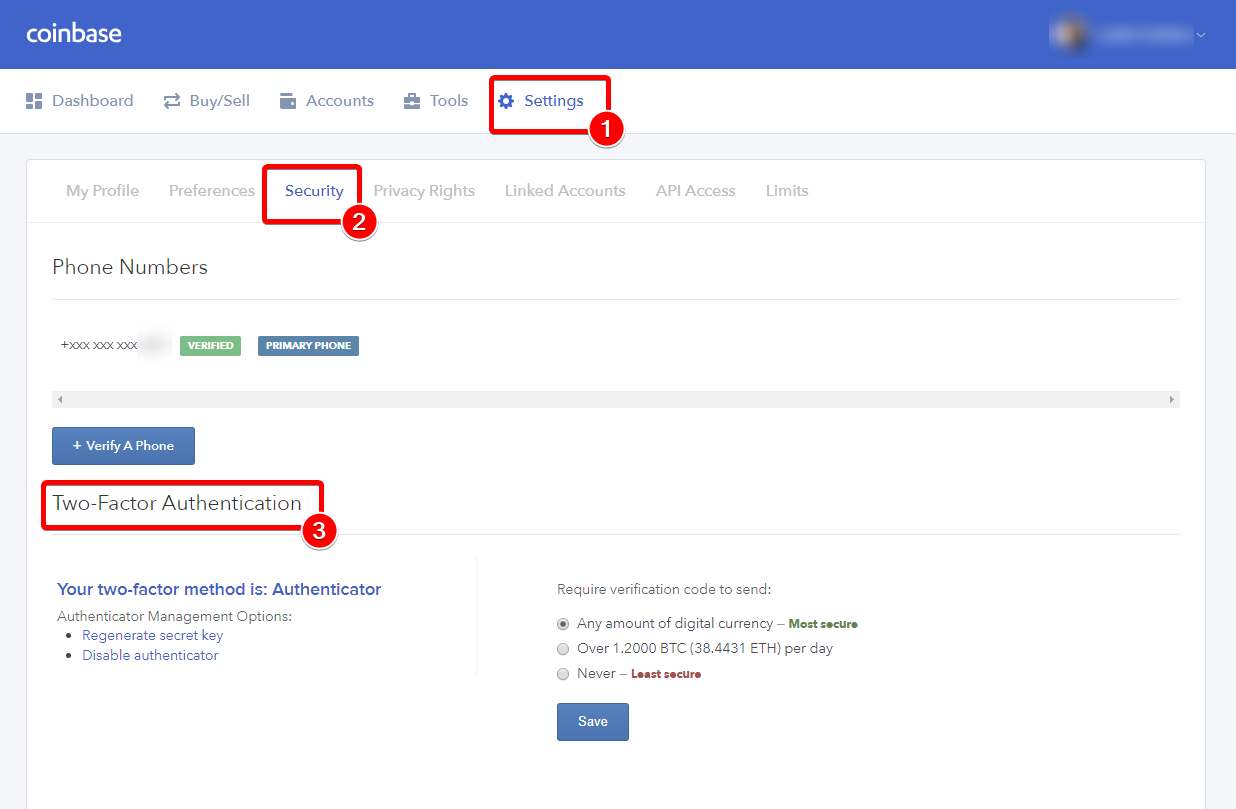Screen dimensions: 1236x809
Task: Switch to the Security tab
Action: (314, 191)
